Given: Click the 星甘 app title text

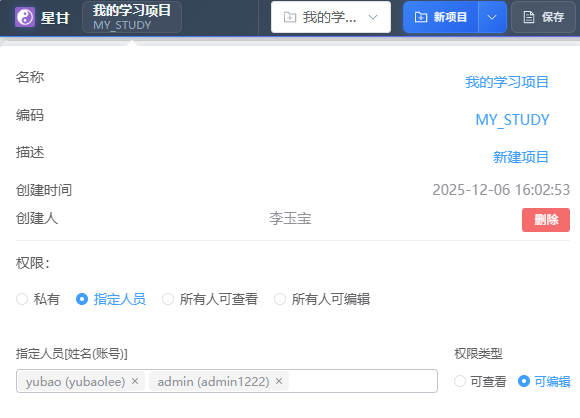Looking at the screenshot, I should [55, 18].
